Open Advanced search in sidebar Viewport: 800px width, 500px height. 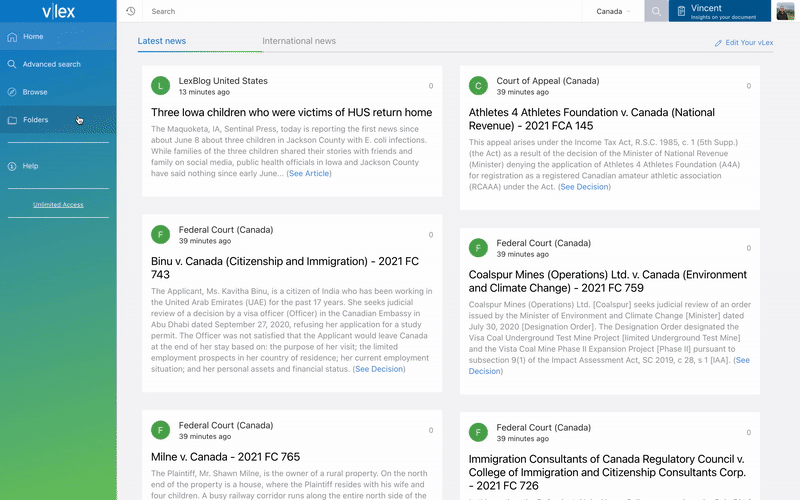click(x=58, y=64)
